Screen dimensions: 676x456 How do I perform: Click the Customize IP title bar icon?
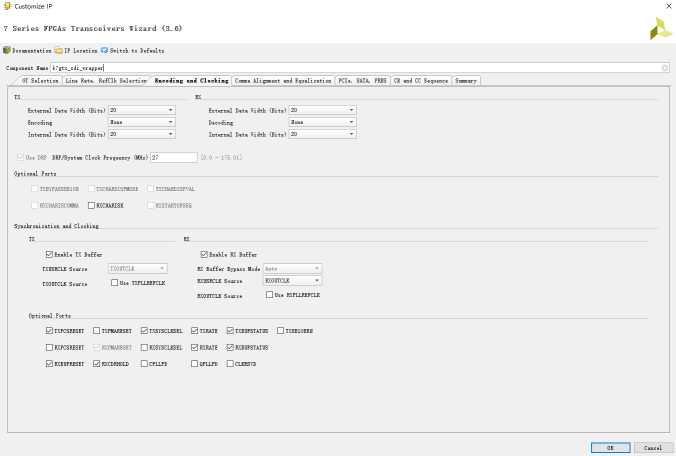pyautogui.click(x=6, y=6)
